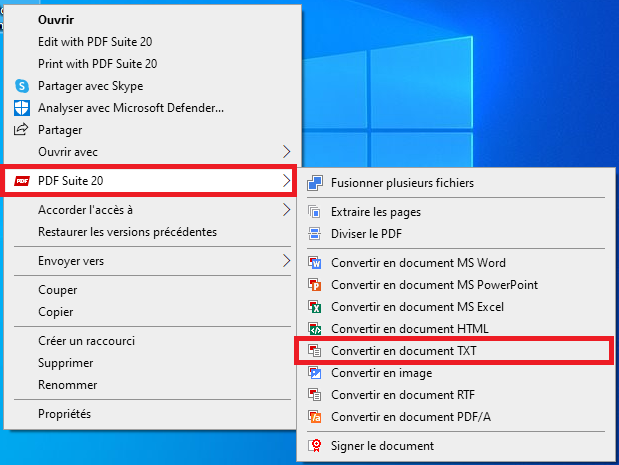Click the share icon next to Partager
This screenshot has width=619, height=465.
pyautogui.click(x=21, y=129)
